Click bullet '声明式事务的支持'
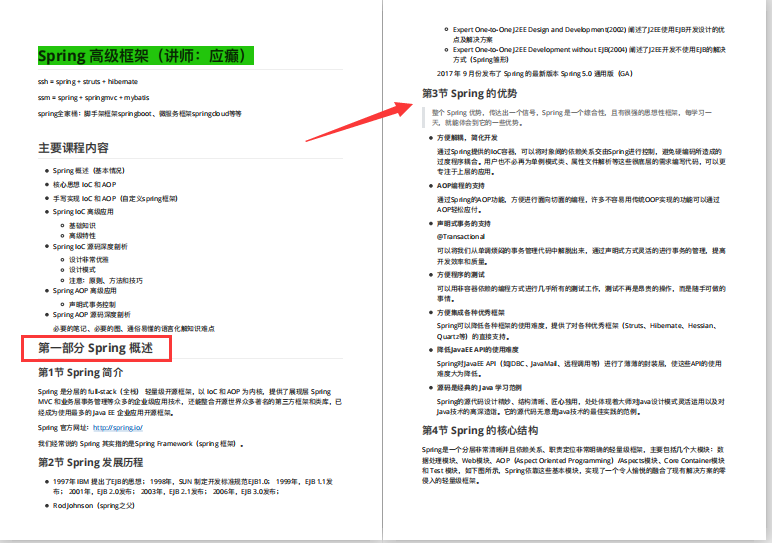 point(464,224)
